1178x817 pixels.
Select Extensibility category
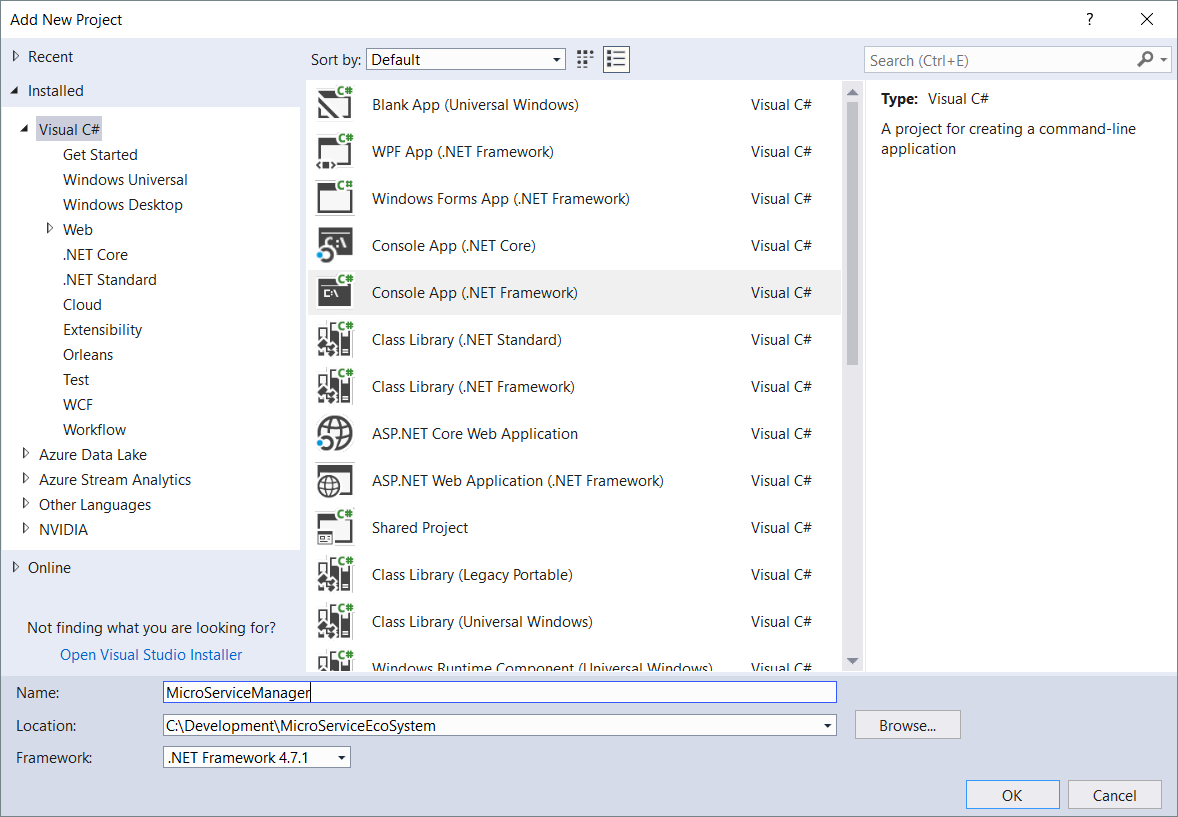(102, 329)
